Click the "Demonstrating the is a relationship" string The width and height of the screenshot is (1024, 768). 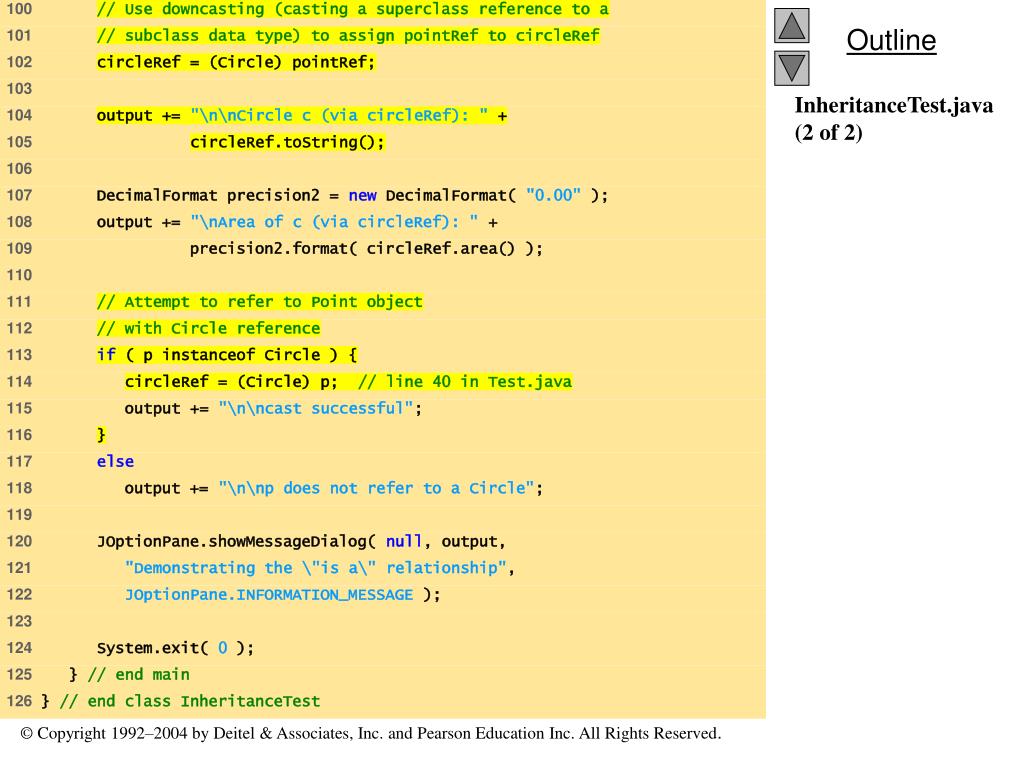(x=315, y=568)
